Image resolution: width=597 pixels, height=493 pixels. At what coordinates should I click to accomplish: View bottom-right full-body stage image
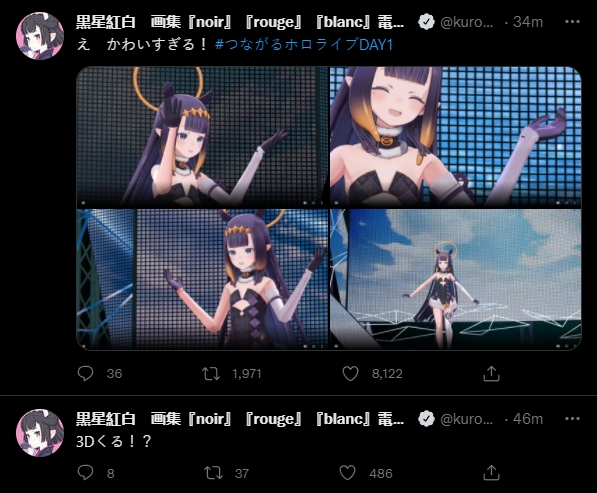(x=455, y=279)
